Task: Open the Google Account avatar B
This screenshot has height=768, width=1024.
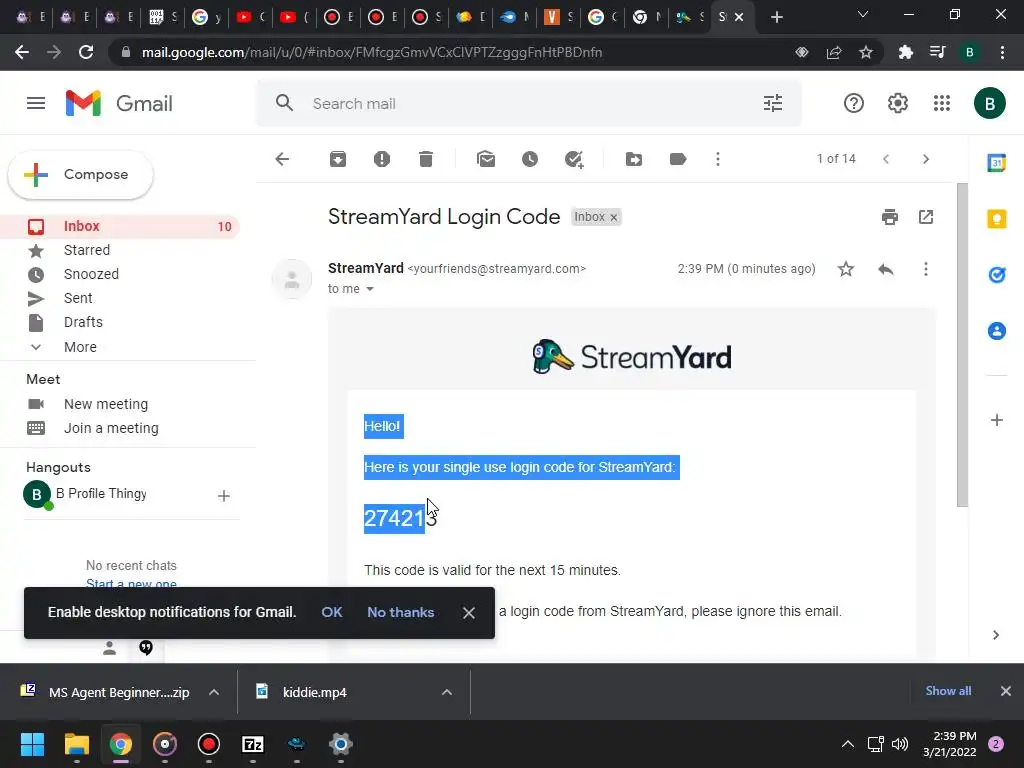Action: coord(989,103)
